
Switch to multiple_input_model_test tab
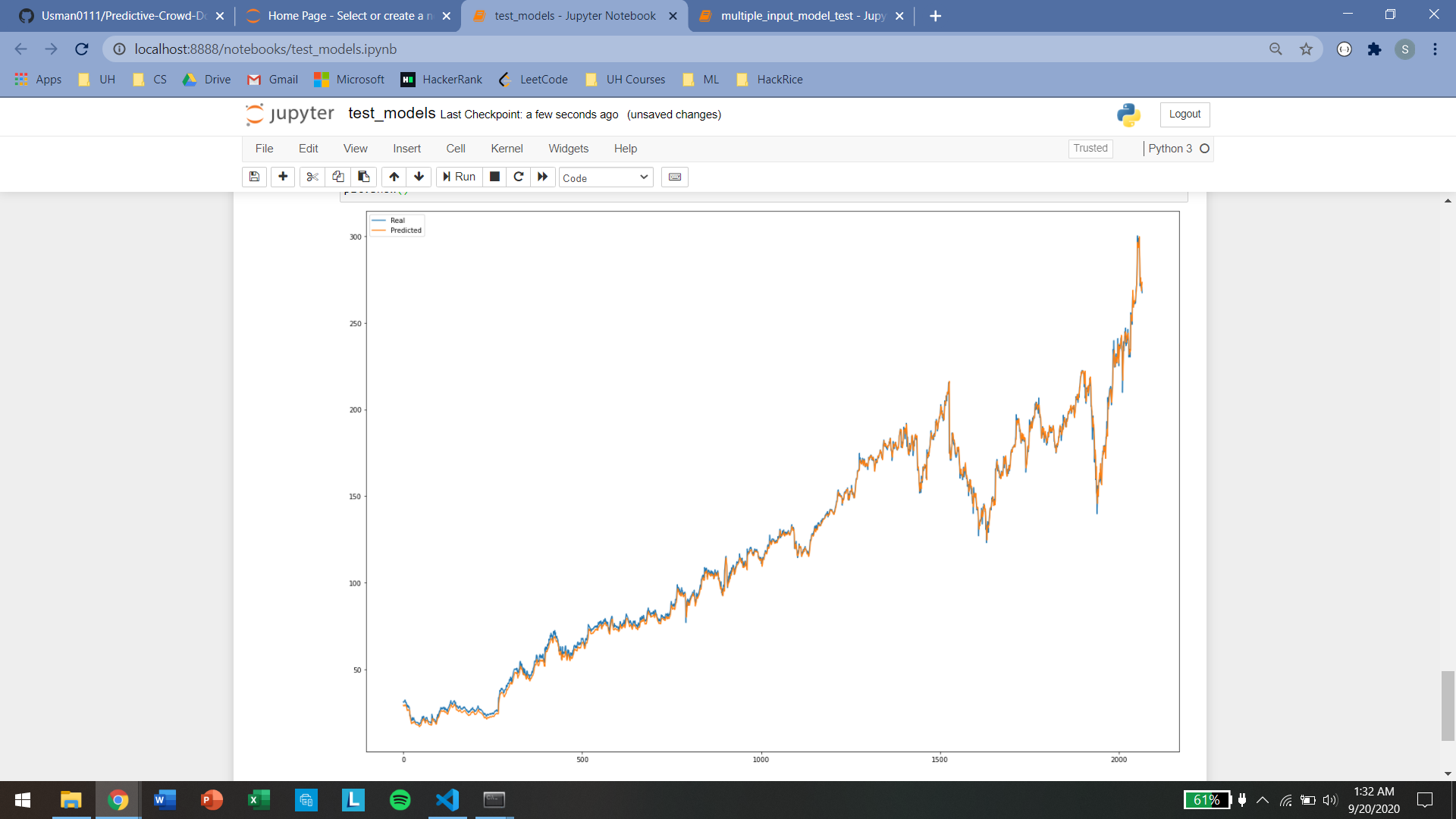tap(802, 16)
